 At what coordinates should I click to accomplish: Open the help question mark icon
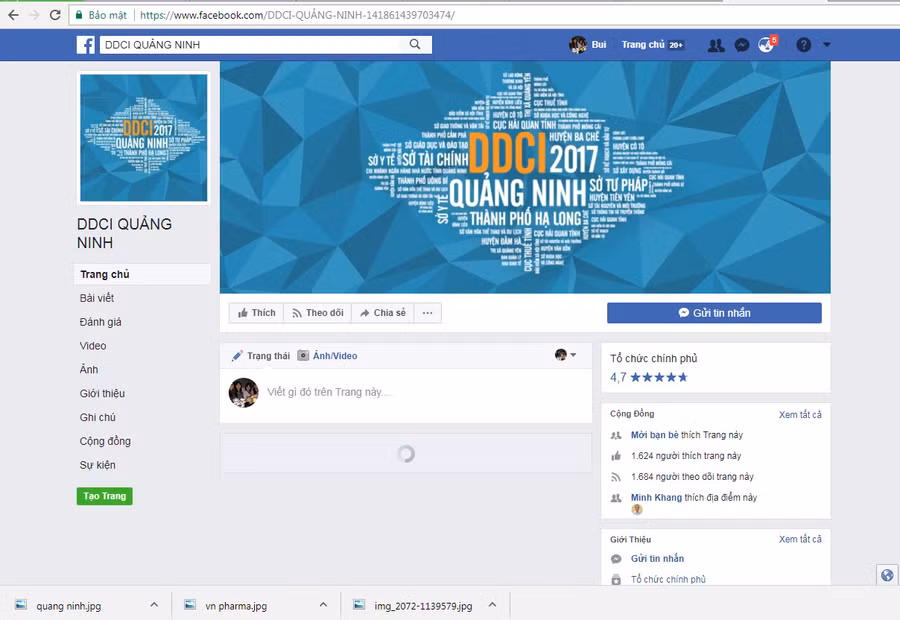pyautogui.click(x=802, y=44)
